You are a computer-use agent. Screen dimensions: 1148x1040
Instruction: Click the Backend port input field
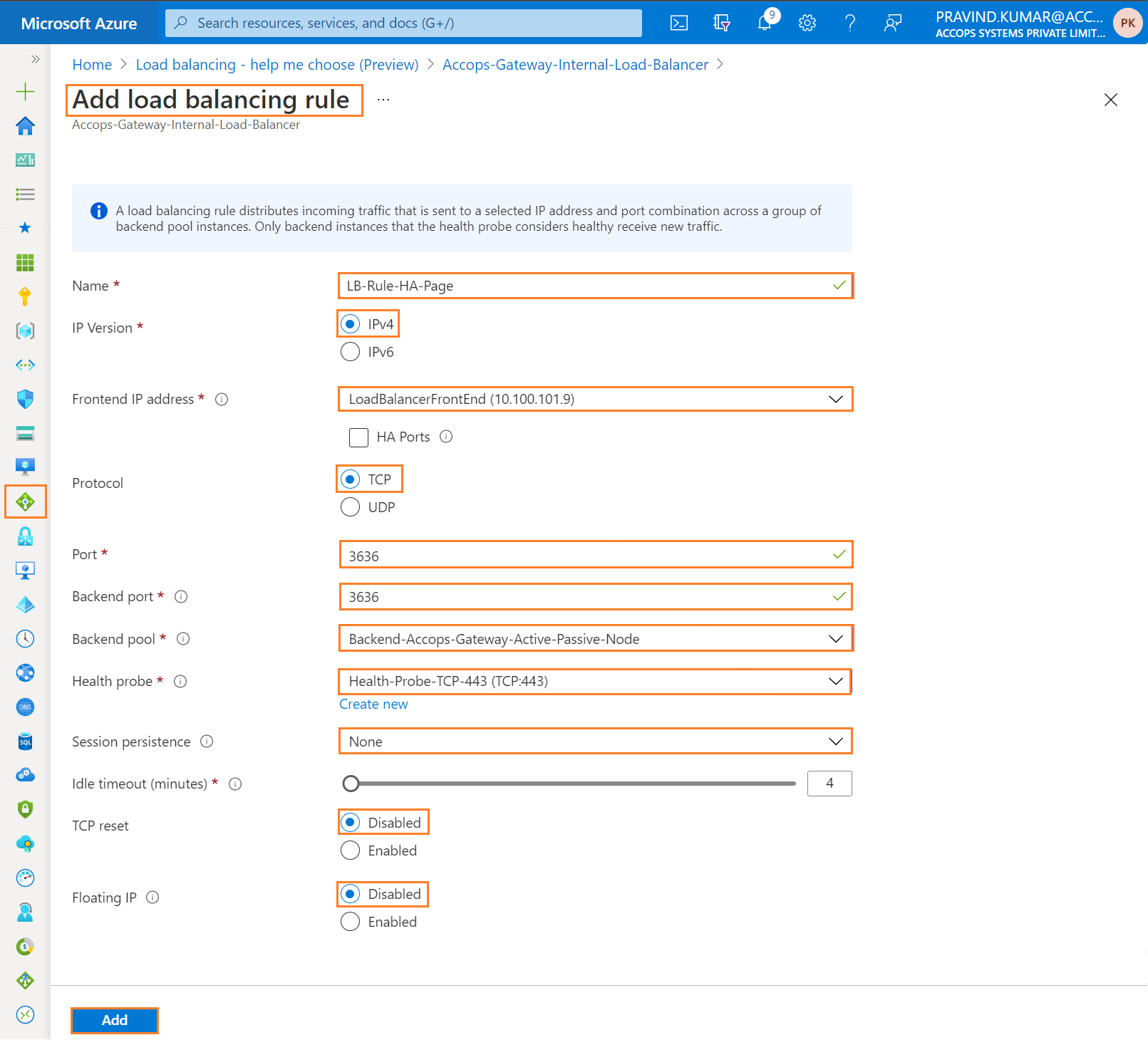595,597
